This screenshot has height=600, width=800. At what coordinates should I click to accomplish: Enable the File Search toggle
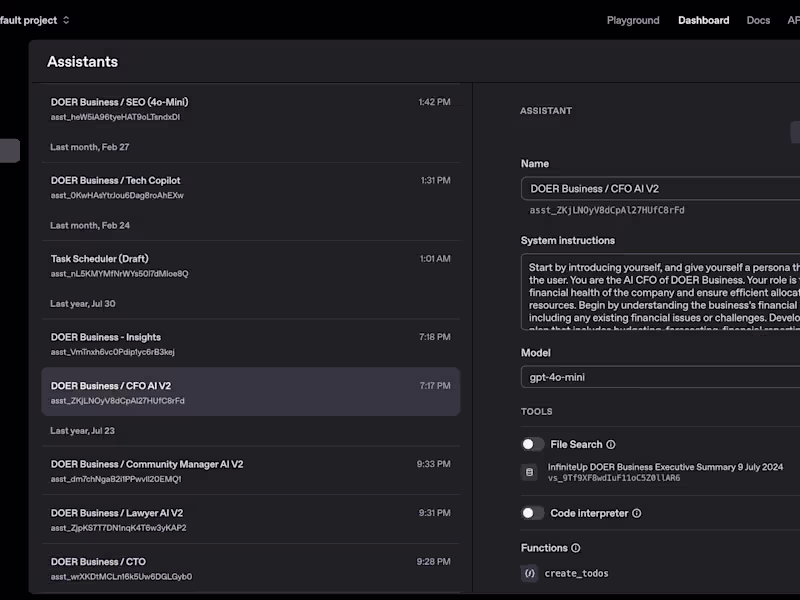(533, 445)
